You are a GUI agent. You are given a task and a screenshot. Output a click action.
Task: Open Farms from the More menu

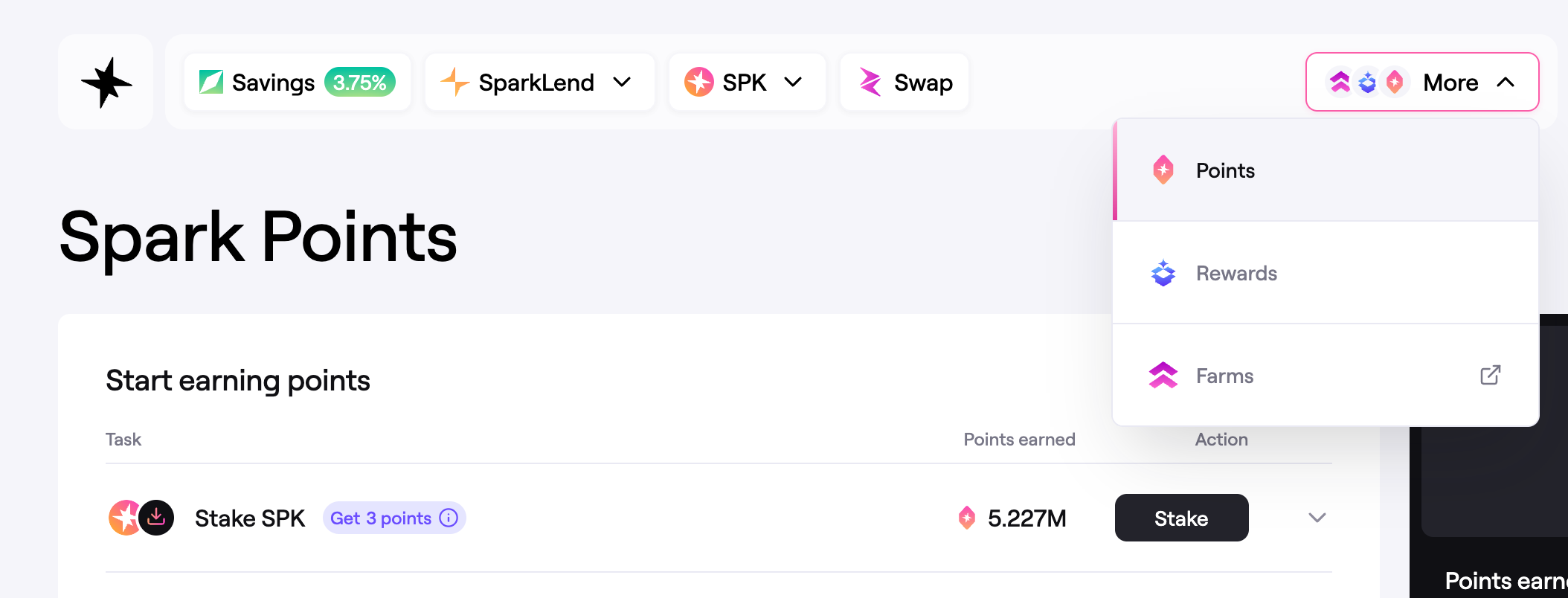click(x=1224, y=376)
